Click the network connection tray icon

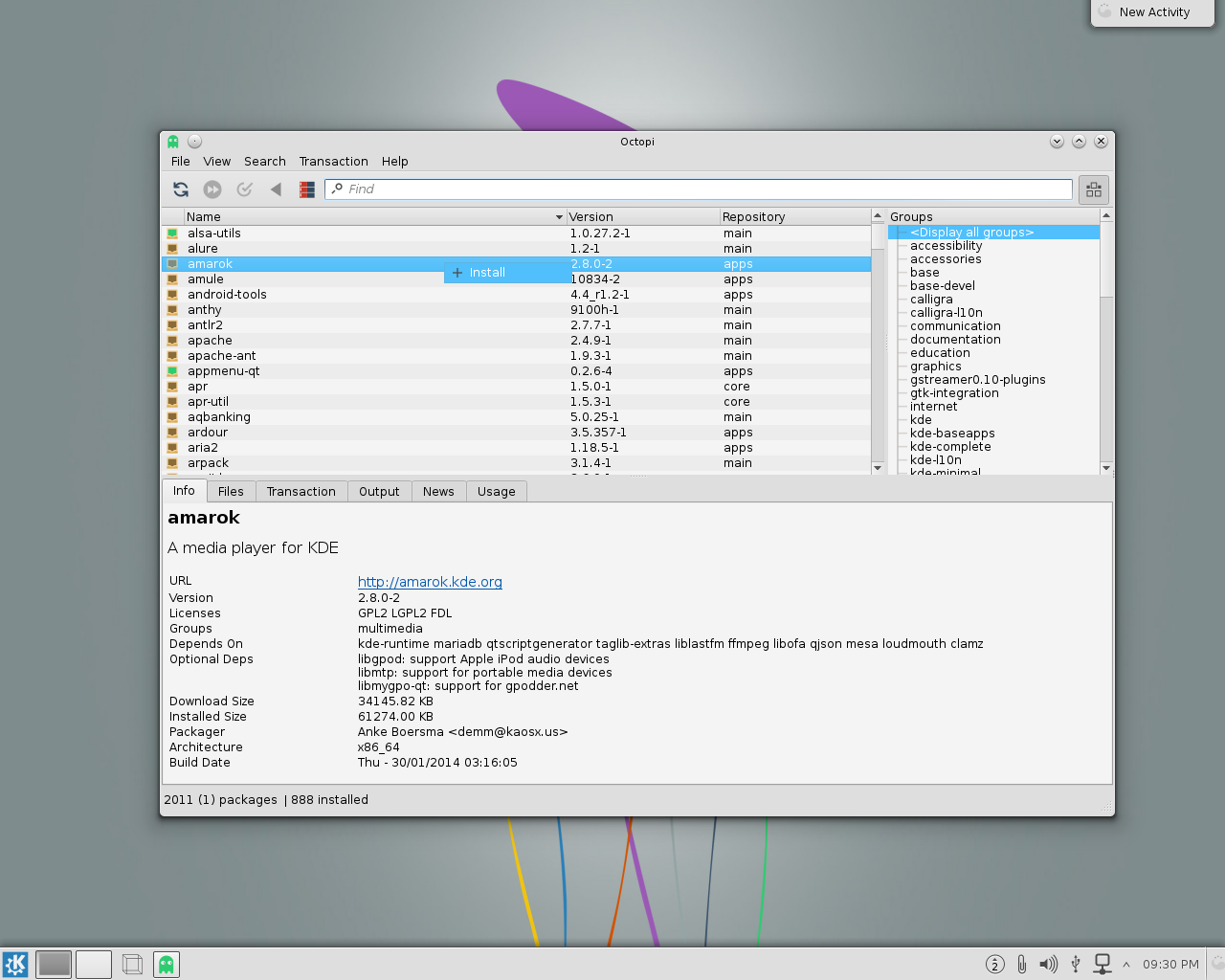[x=1102, y=964]
